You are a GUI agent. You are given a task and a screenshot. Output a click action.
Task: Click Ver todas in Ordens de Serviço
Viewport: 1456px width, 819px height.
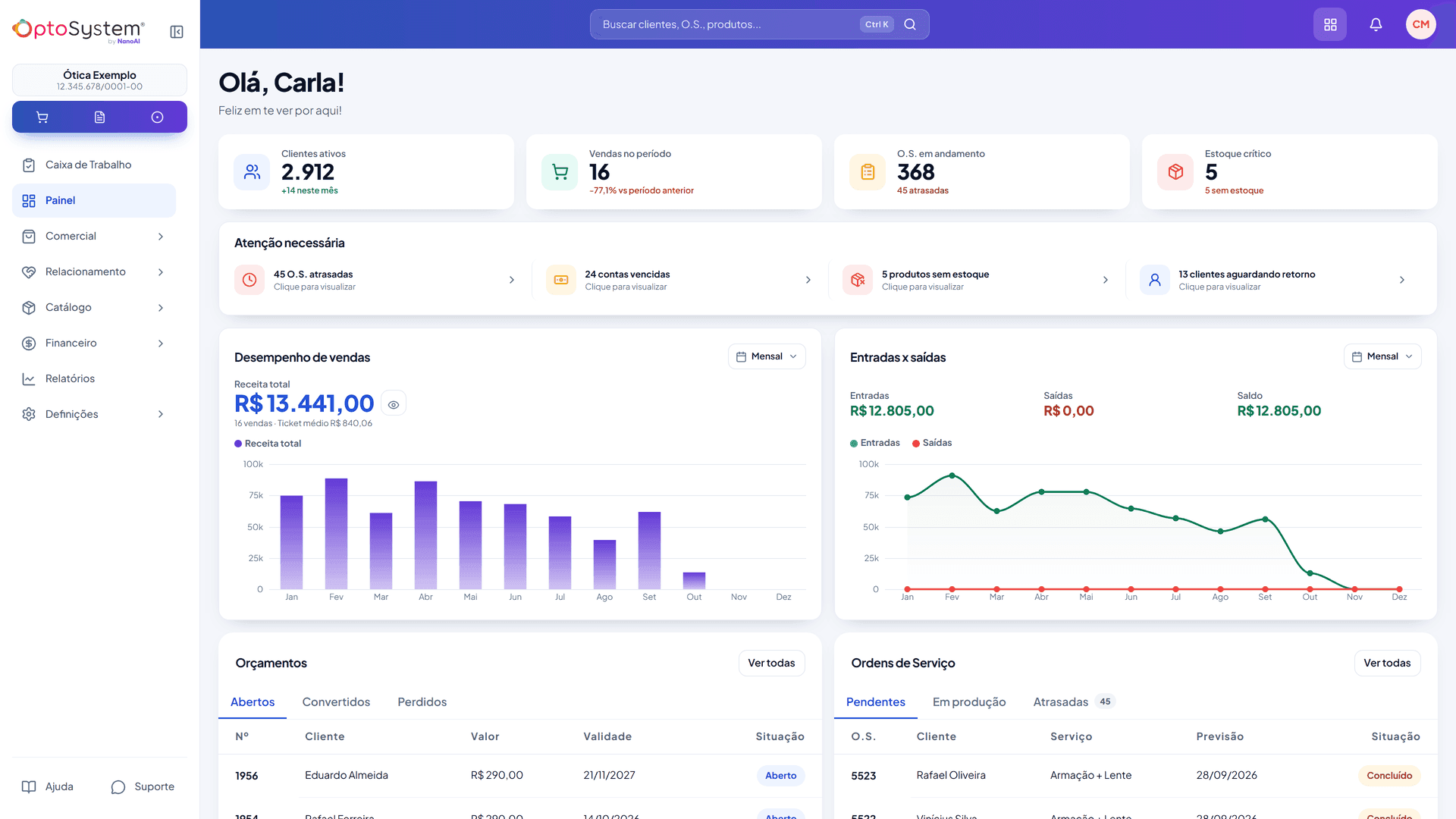(1387, 664)
